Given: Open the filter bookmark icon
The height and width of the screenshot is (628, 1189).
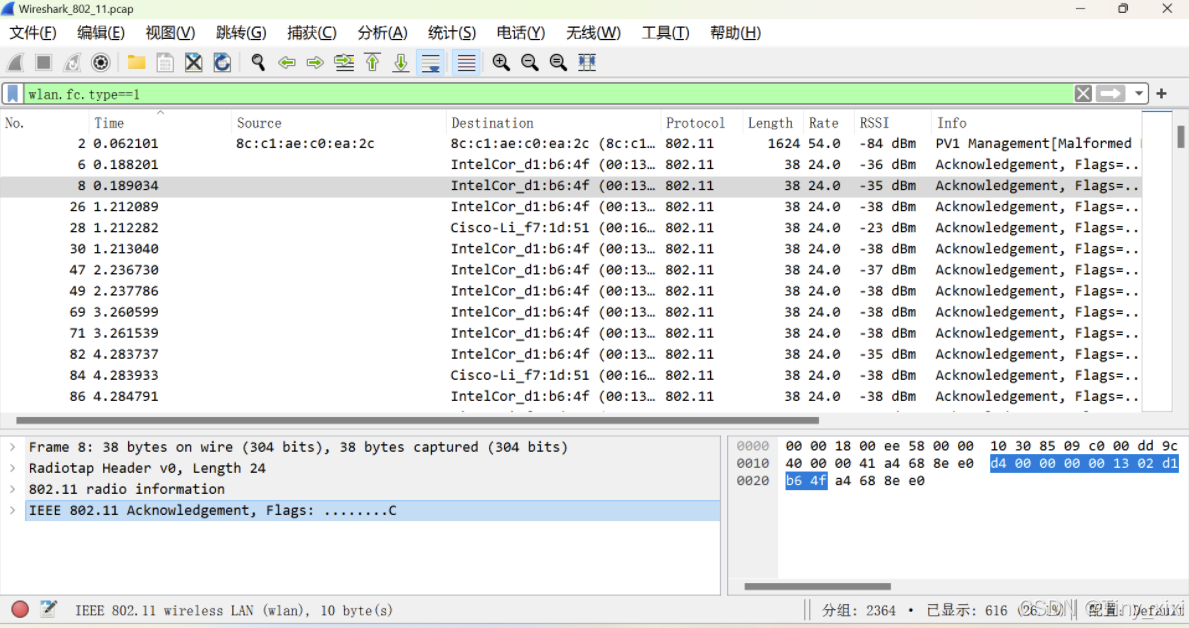Looking at the screenshot, I should pos(13,94).
